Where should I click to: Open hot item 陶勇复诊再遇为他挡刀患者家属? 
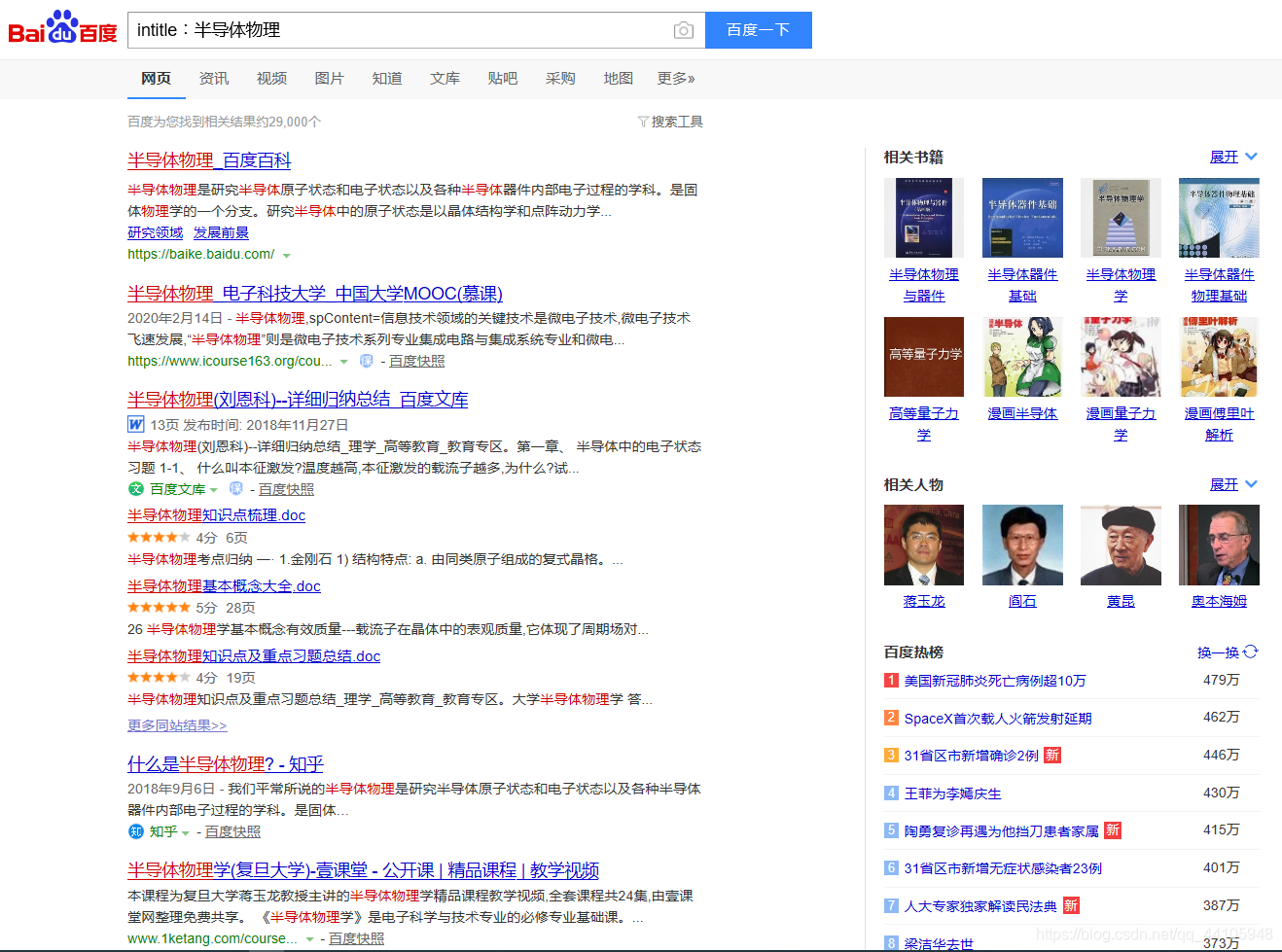click(1002, 831)
